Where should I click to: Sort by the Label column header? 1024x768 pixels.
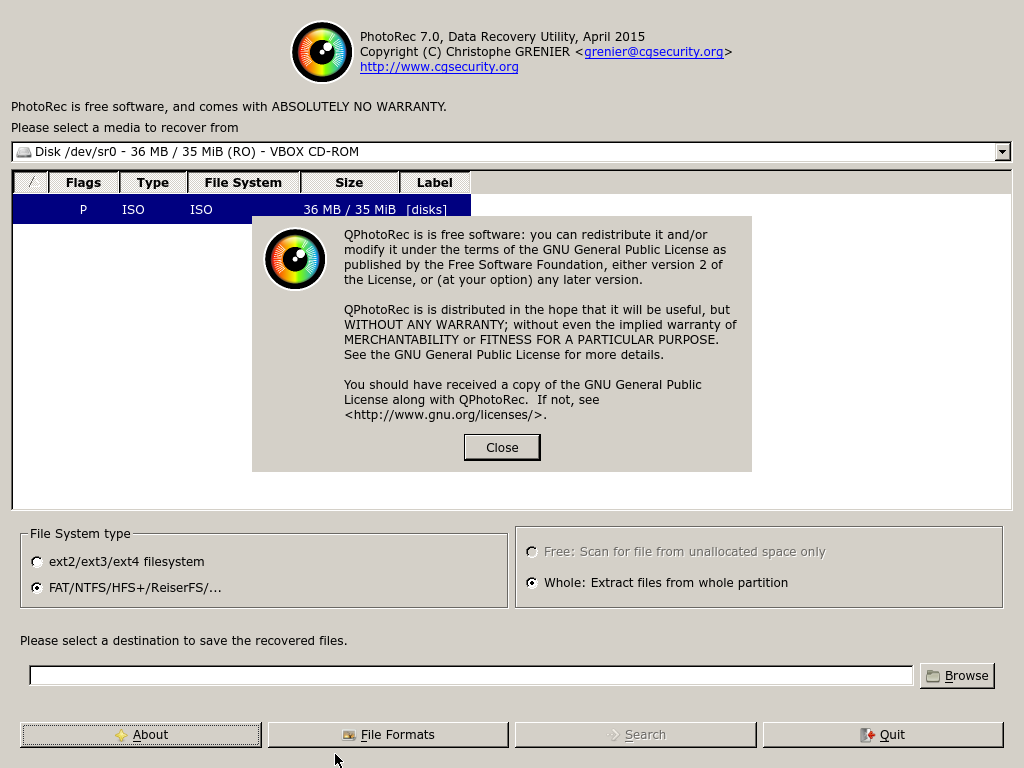(x=435, y=183)
